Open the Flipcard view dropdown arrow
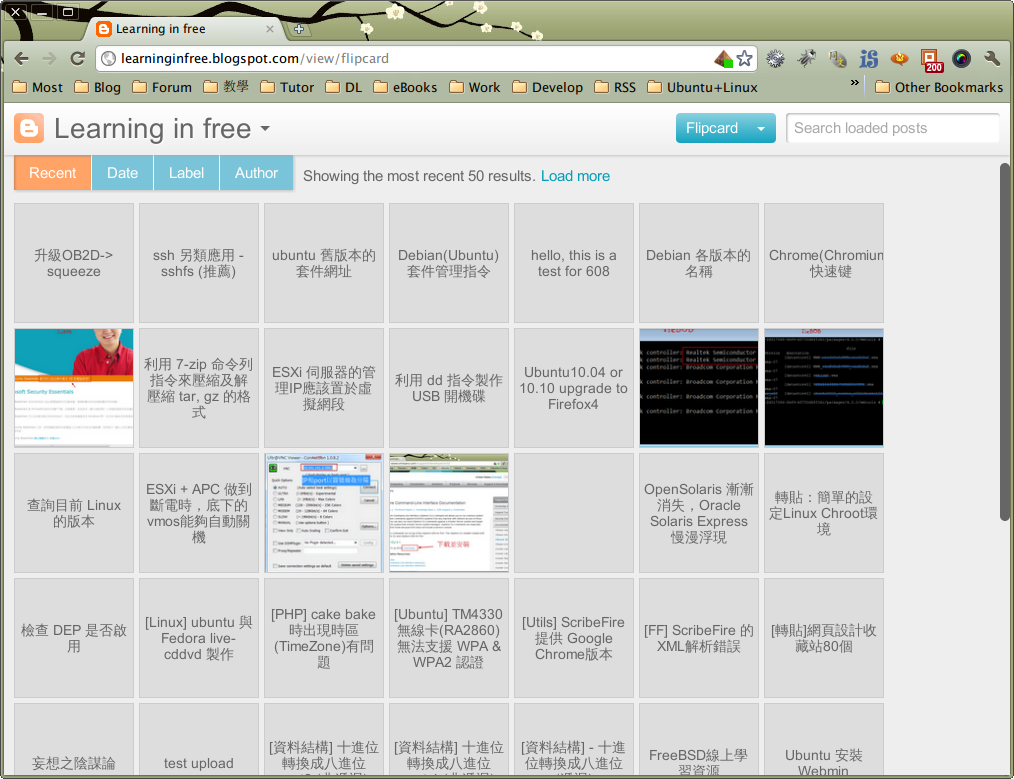The image size is (1014, 779). 761,129
